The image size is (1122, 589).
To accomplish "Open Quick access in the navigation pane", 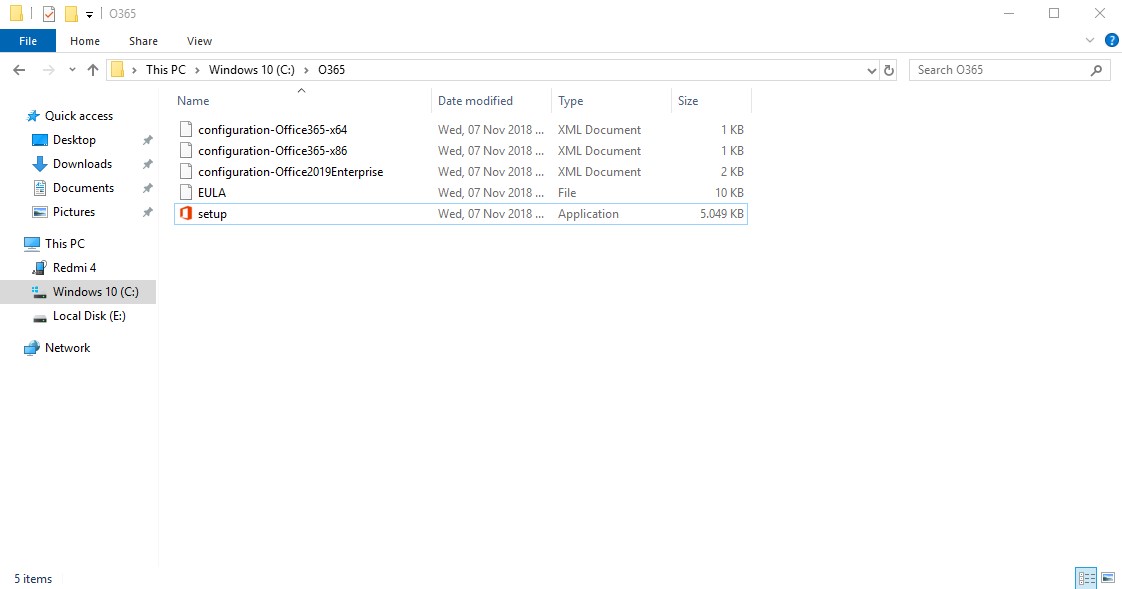I will pyautogui.click(x=79, y=116).
